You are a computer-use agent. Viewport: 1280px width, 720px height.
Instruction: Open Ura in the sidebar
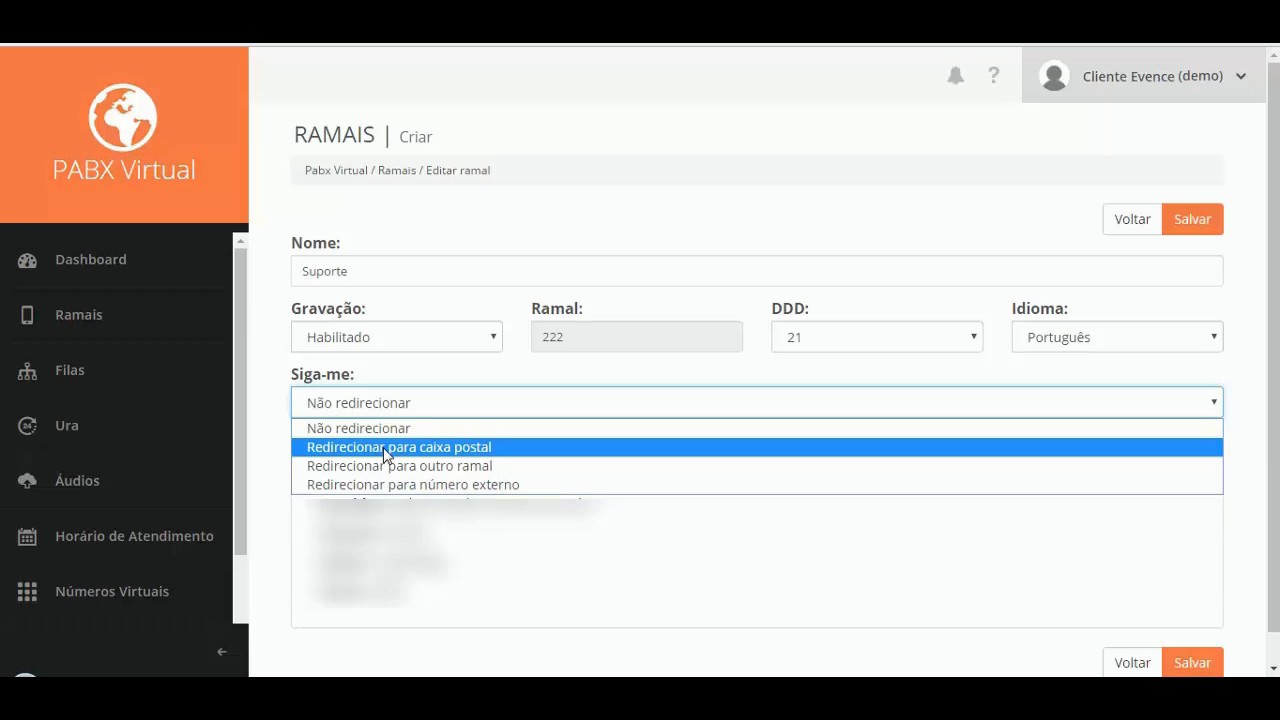(x=67, y=426)
